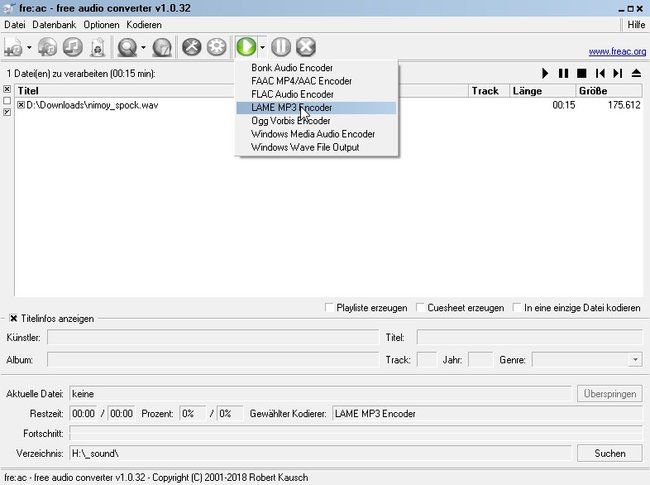This screenshot has height=485, width=650.
Task: Open the www.freac.org link
Action: (x=617, y=51)
